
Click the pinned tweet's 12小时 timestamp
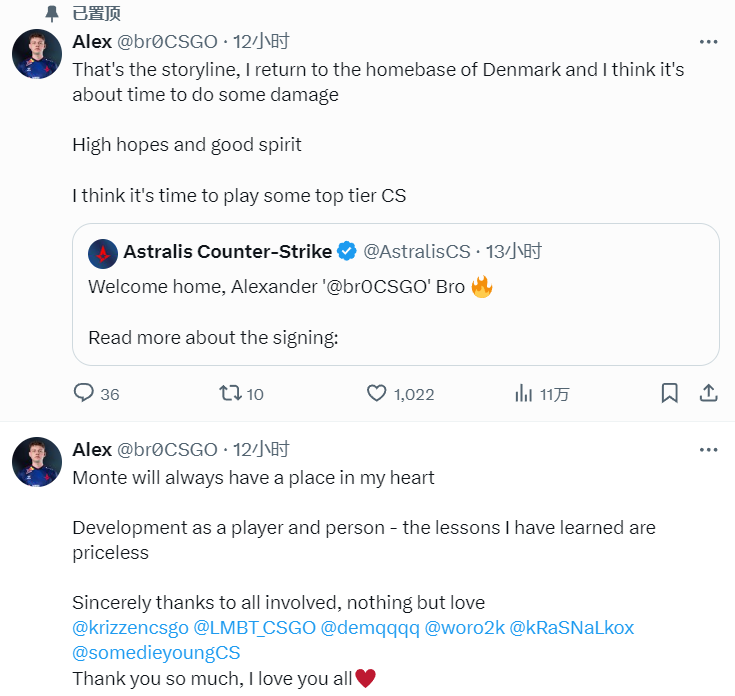pos(261,42)
